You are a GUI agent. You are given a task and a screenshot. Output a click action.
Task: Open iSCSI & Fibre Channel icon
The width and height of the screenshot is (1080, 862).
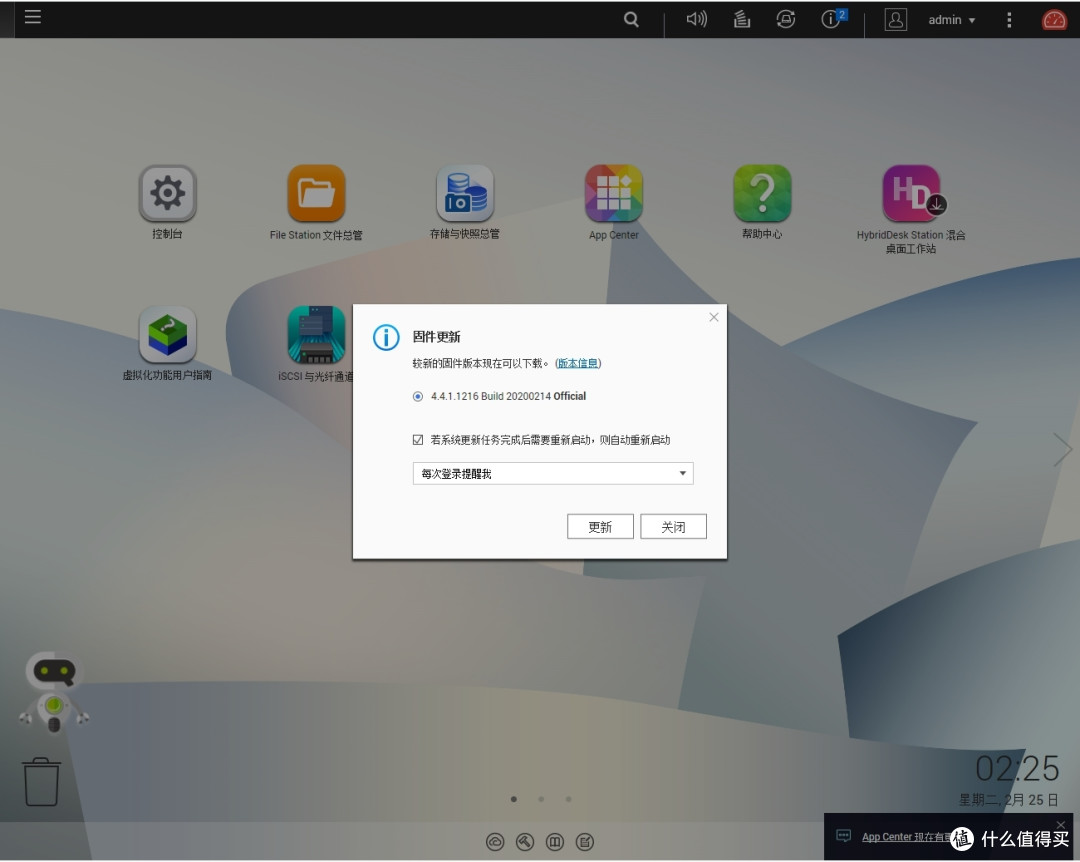click(316, 334)
